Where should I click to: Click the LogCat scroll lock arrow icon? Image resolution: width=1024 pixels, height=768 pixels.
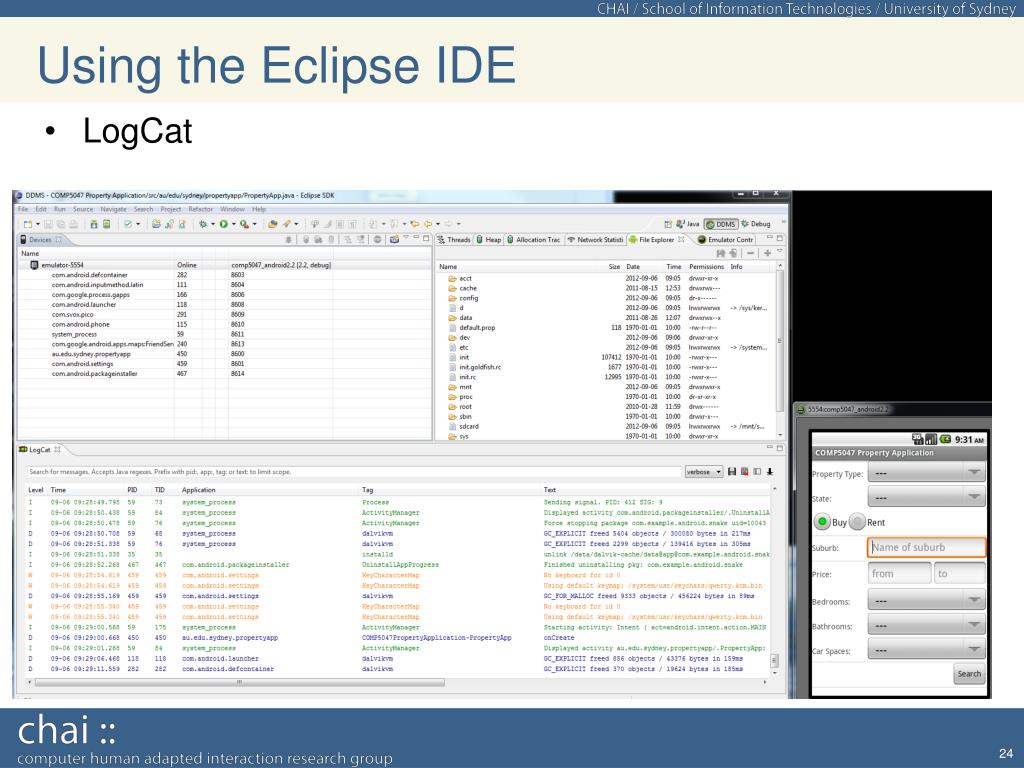point(770,472)
